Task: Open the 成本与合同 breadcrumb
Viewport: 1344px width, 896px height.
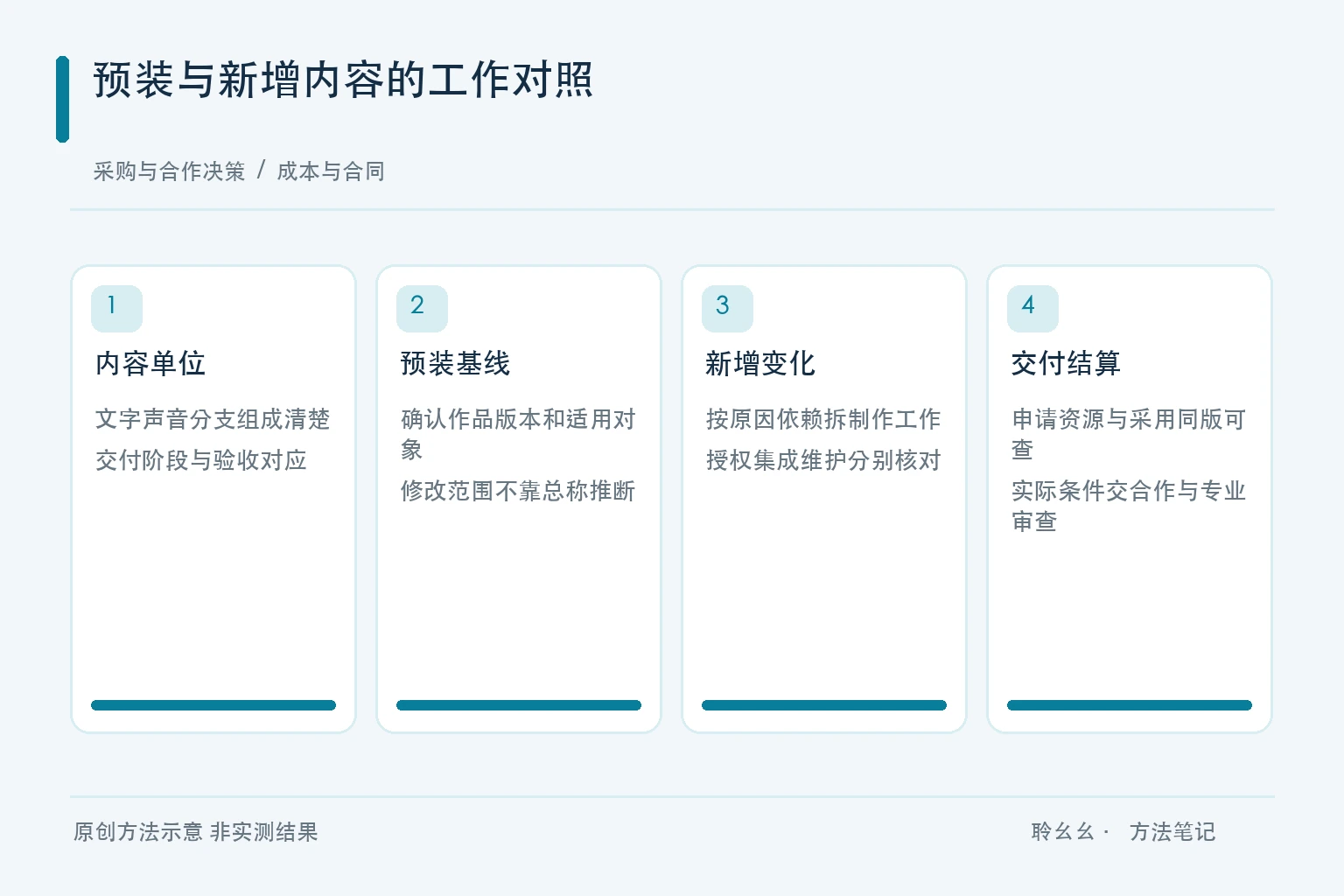Action: pyautogui.click(x=331, y=171)
